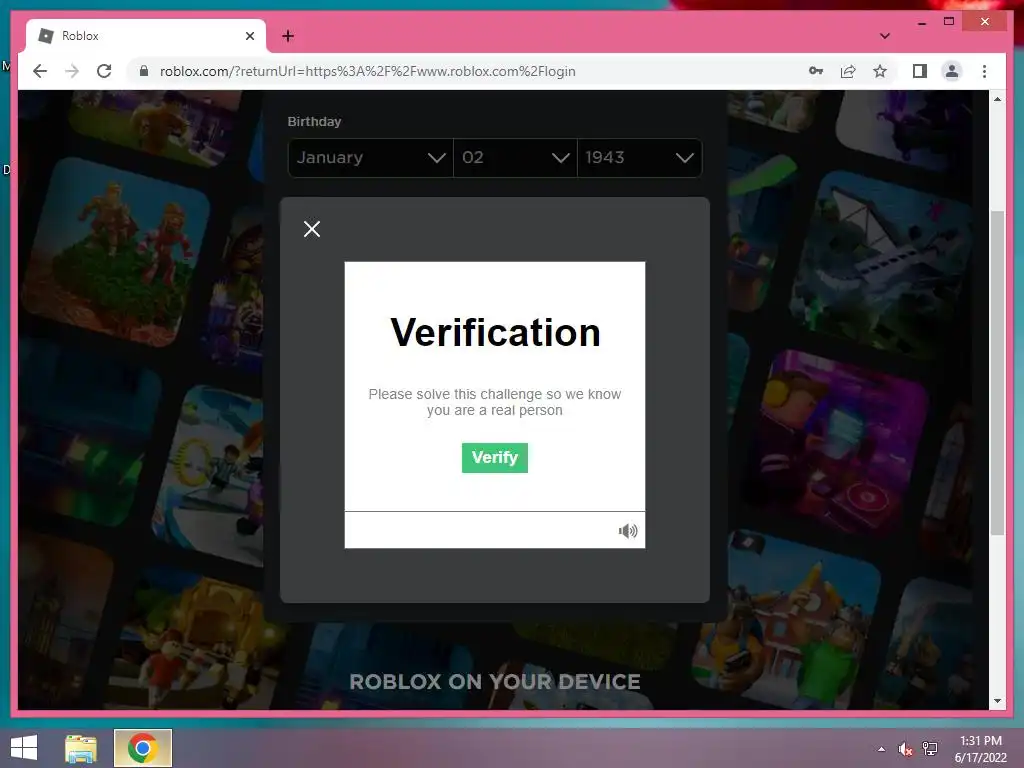The image size is (1024, 768).
Task: Share this page using the share icon
Action: [848, 71]
